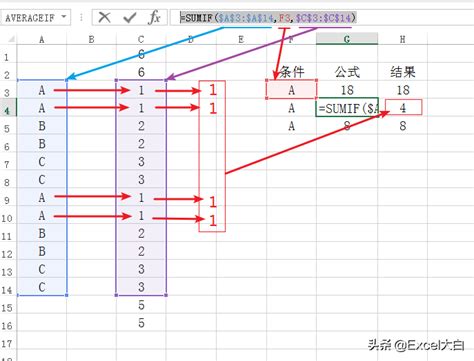This screenshot has height=361, width=474.
Task: Click cell H4 showing 4
Action: [x=403, y=107]
